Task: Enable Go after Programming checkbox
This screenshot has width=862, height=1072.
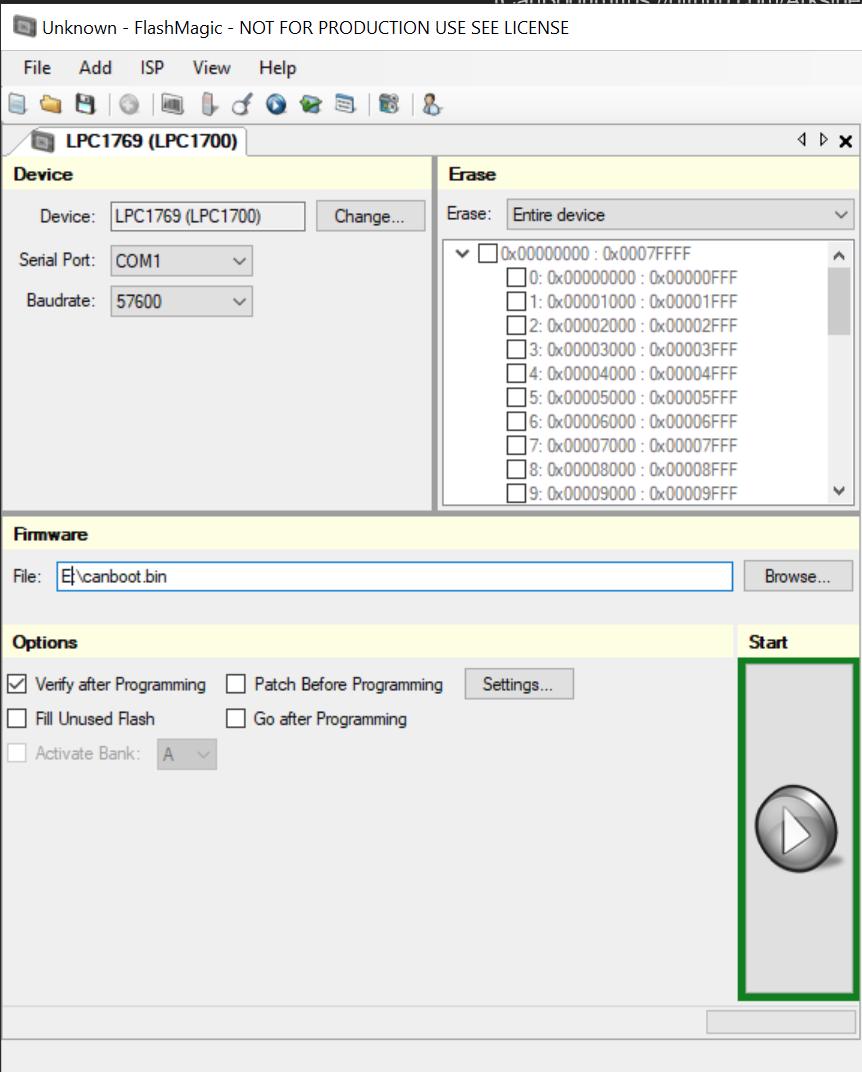Action: coord(236,718)
